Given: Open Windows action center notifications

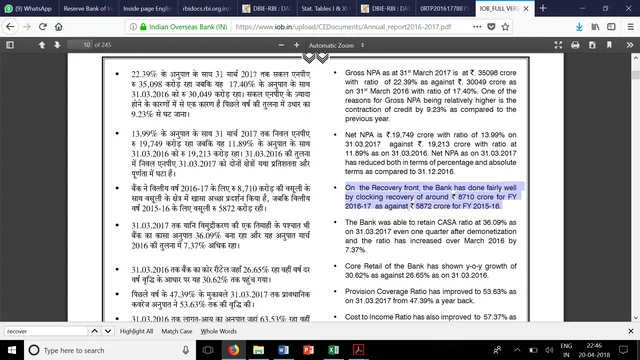Looking at the screenshot, I should pyautogui.click(x=623, y=350).
